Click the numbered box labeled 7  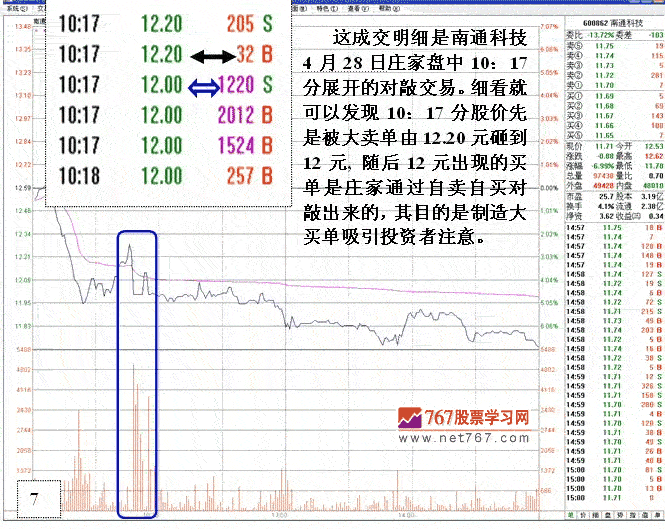[39, 499]
